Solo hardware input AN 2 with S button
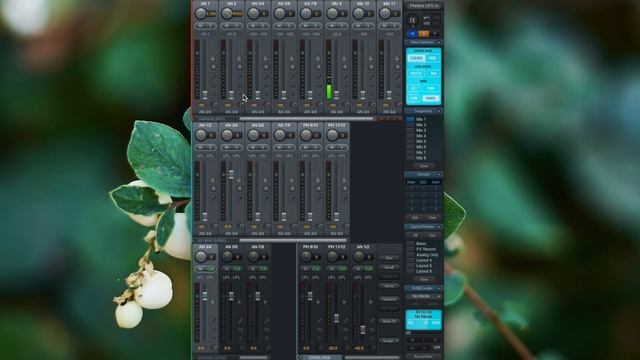This screenshot has width=640, height=360. point(237,26)
